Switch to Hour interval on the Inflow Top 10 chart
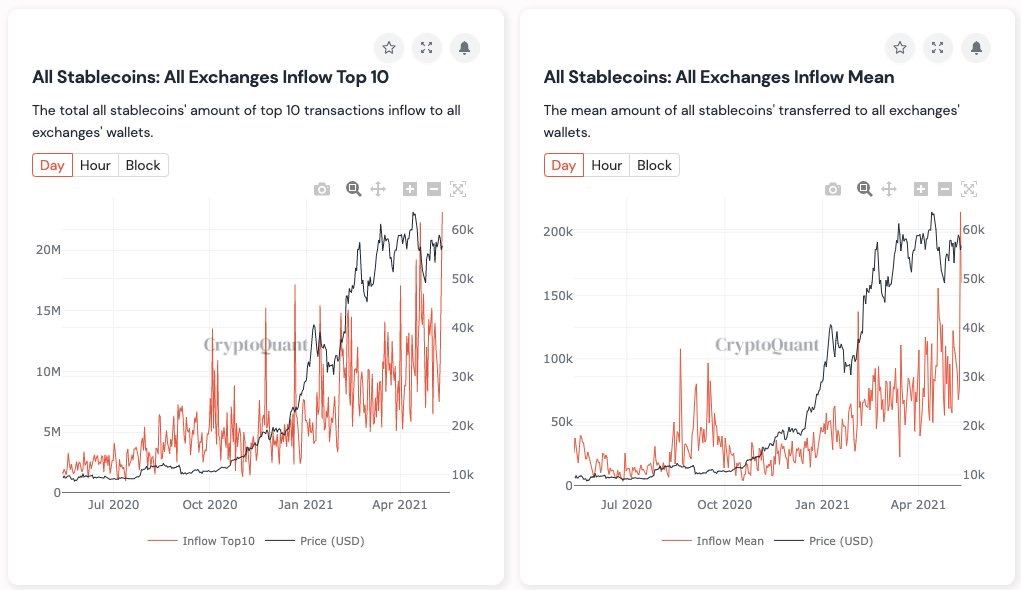Viewport: 1021px width, 590px height. point(95,164)
